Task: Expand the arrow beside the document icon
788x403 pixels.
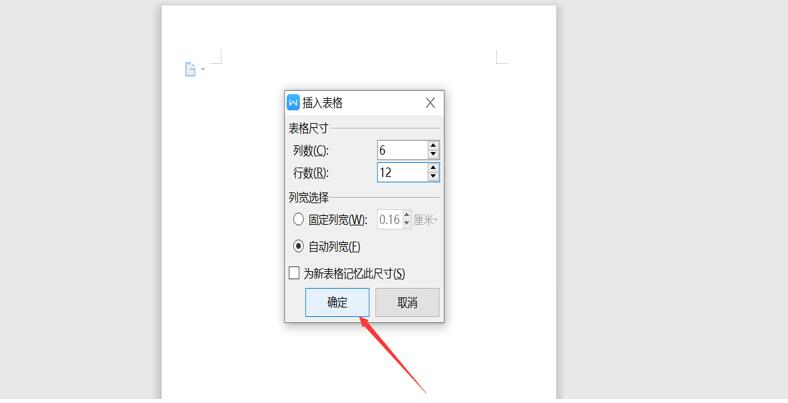Action: click(x=203, y=69)
